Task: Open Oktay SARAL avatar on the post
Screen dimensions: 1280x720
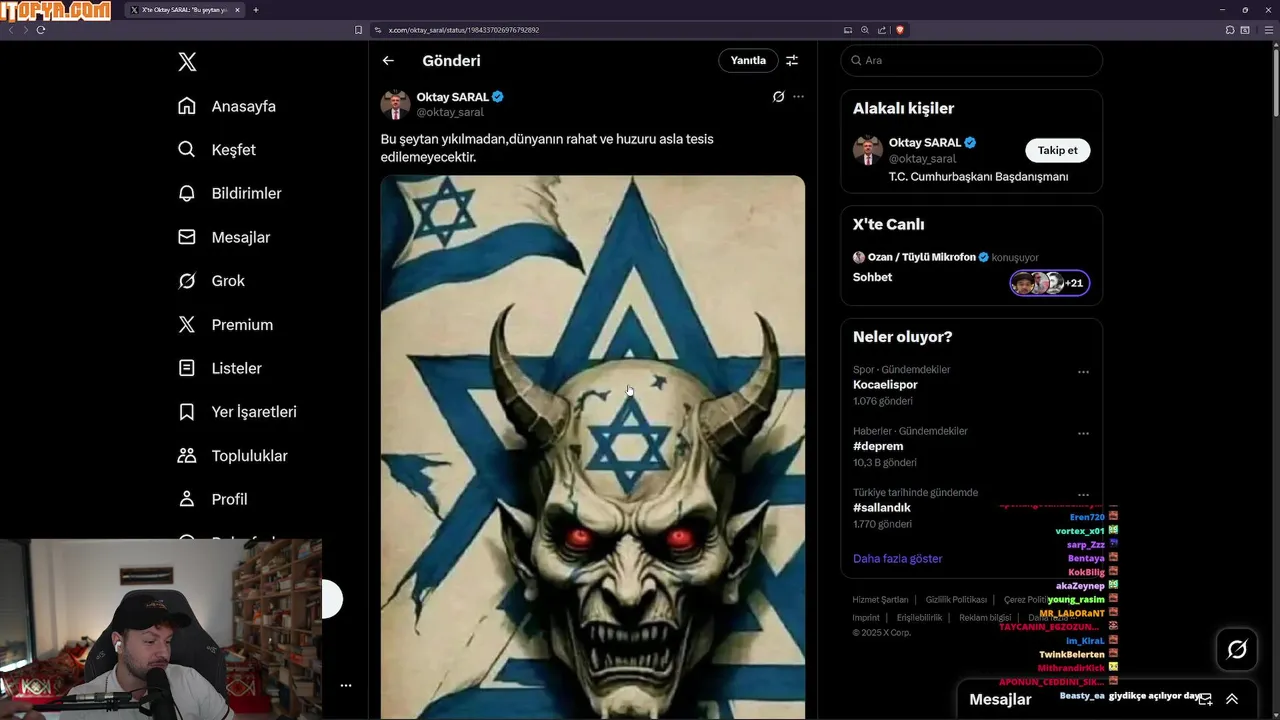Action: (395, 104)
